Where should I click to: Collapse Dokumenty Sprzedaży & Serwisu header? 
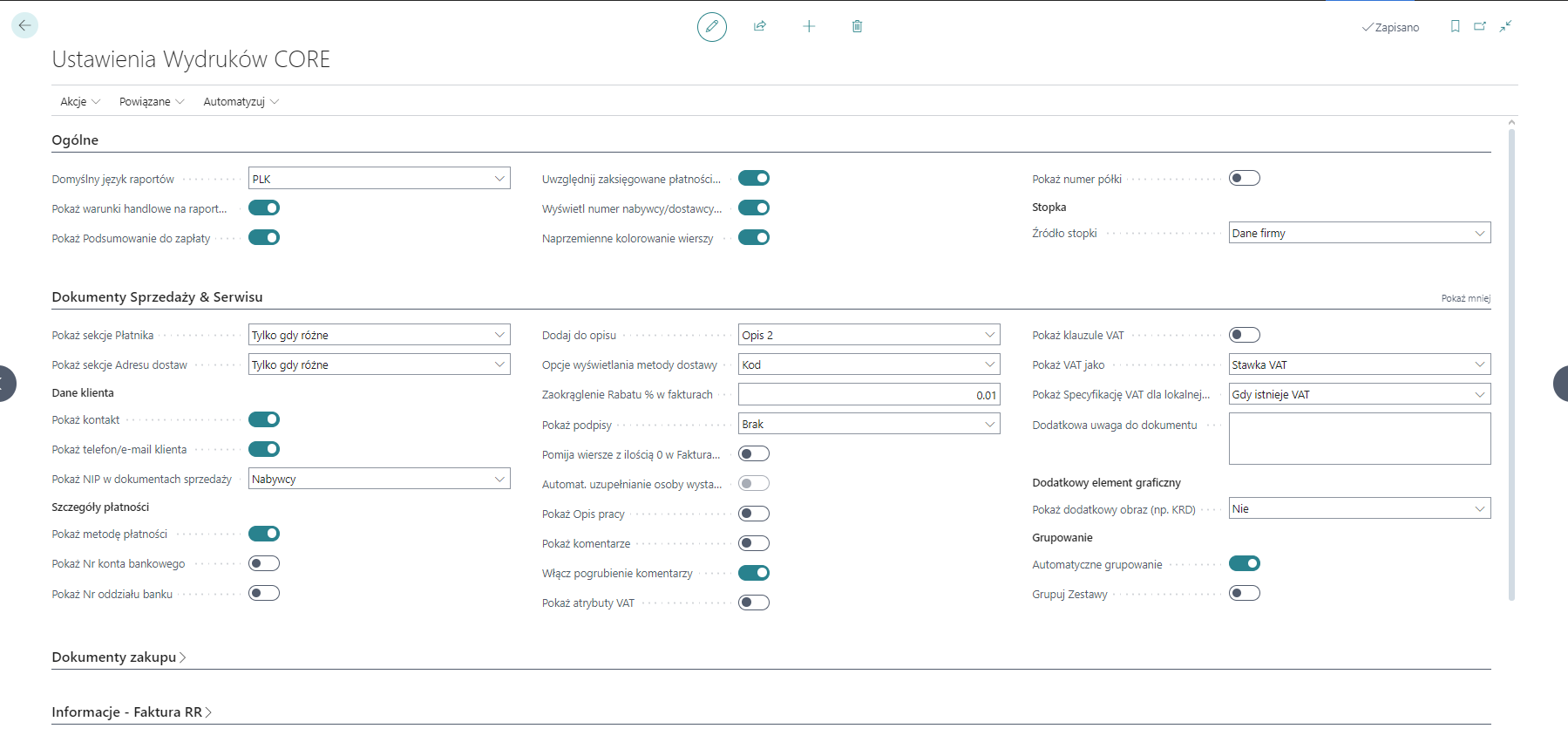[157, 296]
